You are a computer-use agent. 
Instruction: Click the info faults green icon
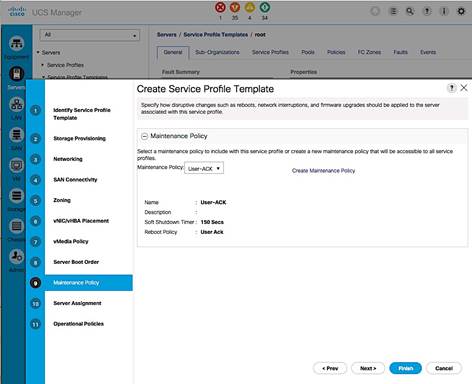pos(265,7)
